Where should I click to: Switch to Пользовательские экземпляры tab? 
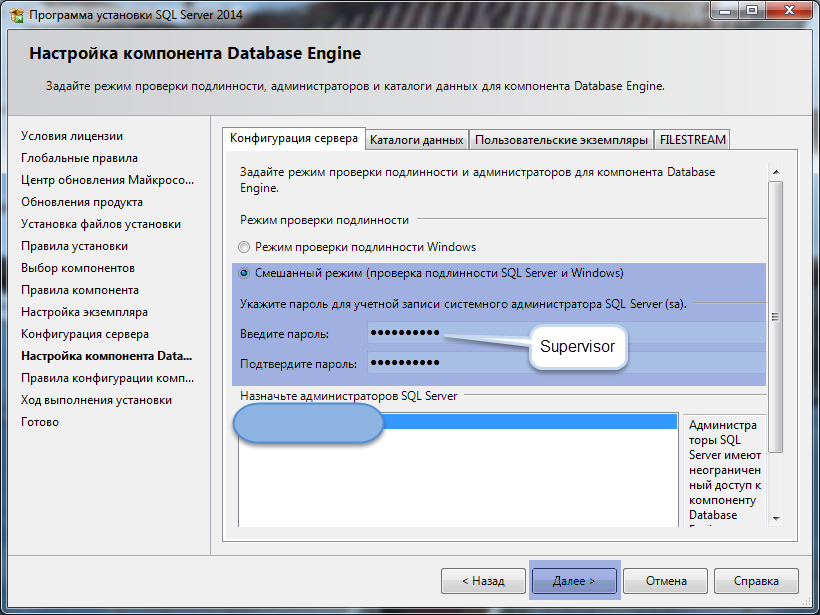click(561, 140)
